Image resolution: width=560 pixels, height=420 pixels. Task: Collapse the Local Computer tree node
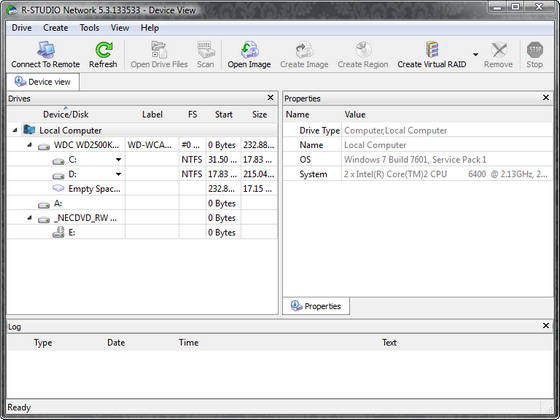coord(15,130)
